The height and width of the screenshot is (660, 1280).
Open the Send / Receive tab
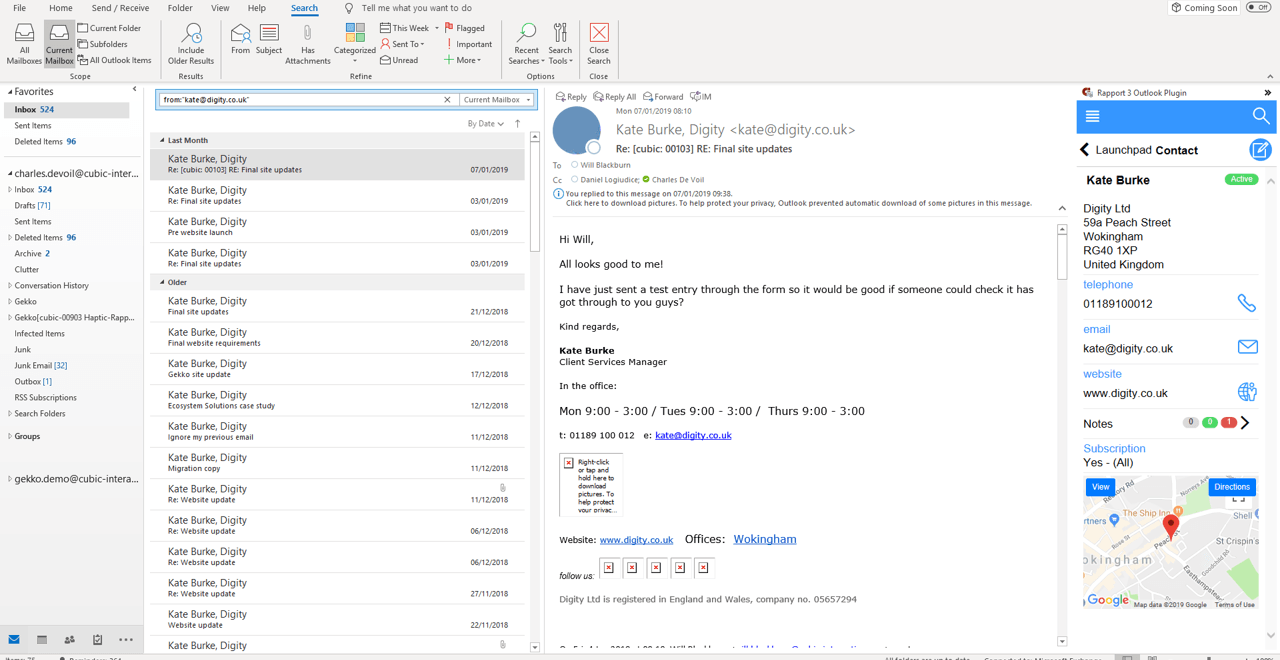click(x=120, y=8)
